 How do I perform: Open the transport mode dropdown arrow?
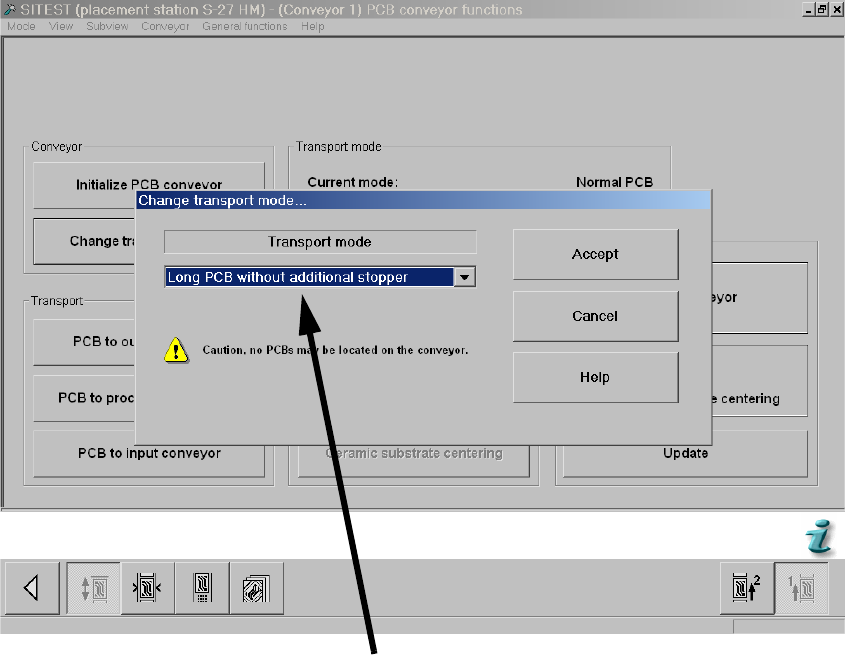point(464,277)
